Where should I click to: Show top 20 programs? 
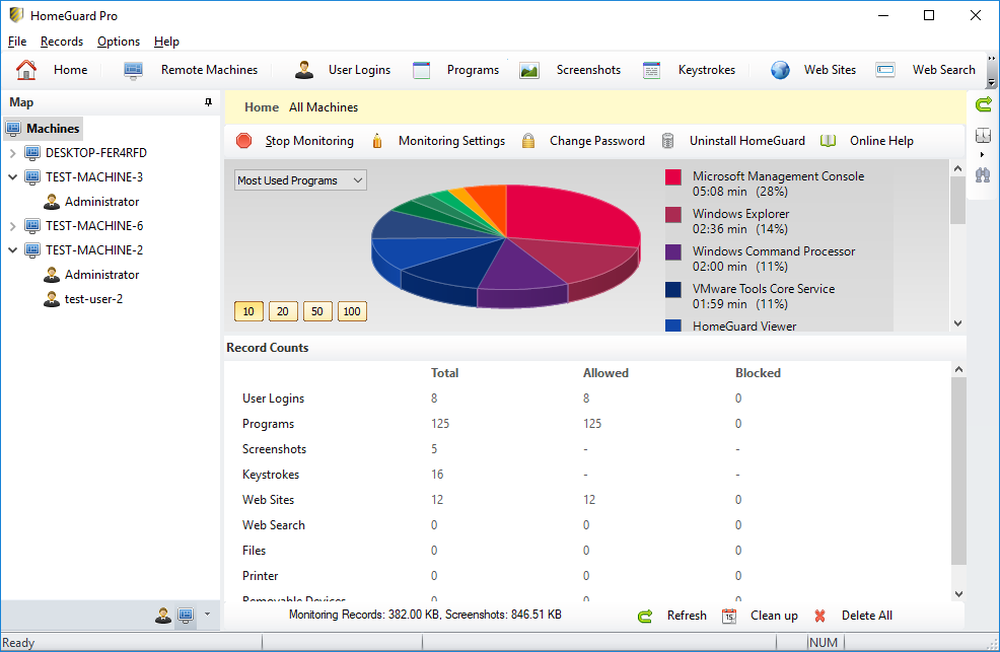pyautogui.click(x=283, y=311)
